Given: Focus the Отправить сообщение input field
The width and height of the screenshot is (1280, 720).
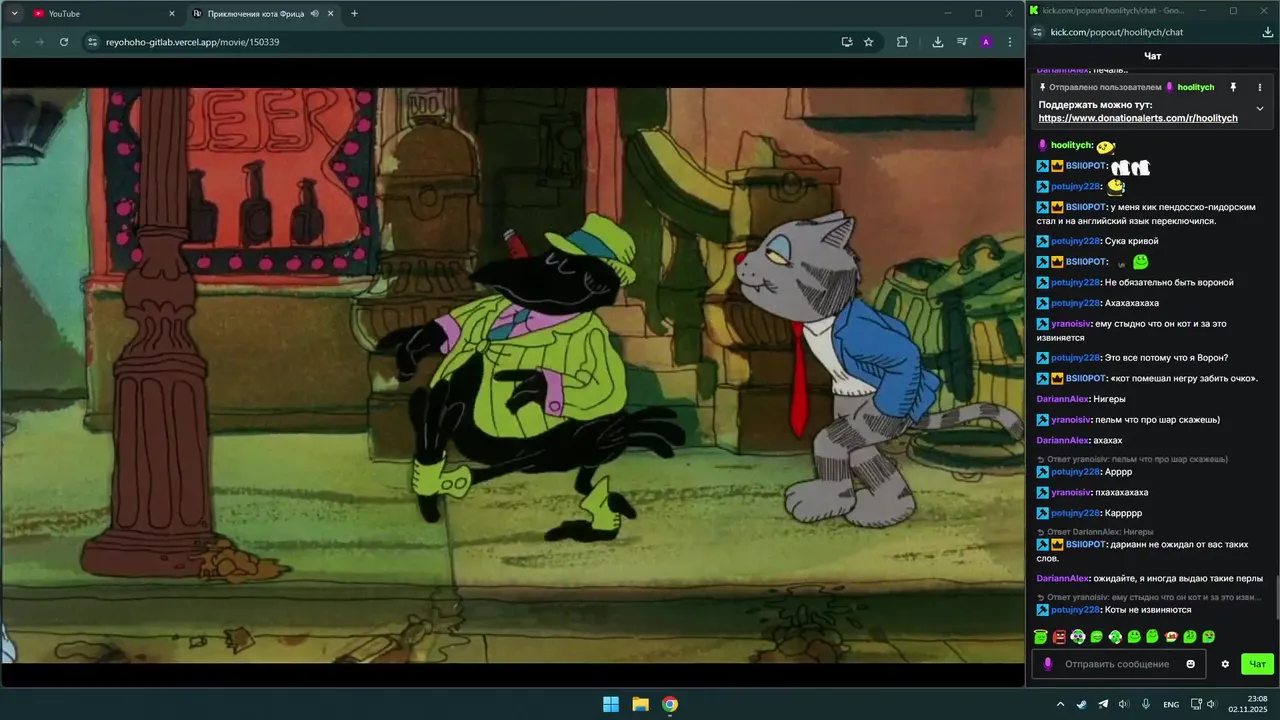Looking at the screenshot, I should click(1119, 664).
